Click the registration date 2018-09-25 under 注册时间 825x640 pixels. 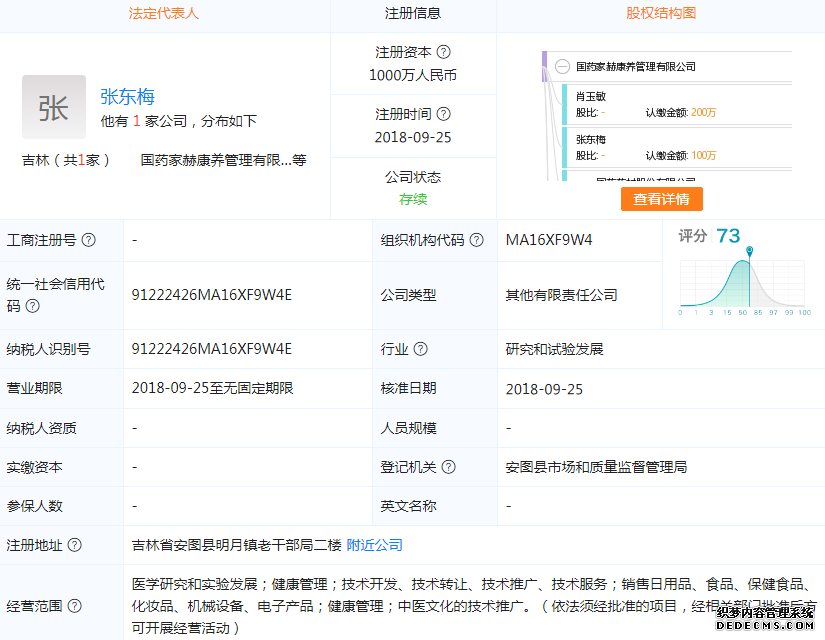413,137
